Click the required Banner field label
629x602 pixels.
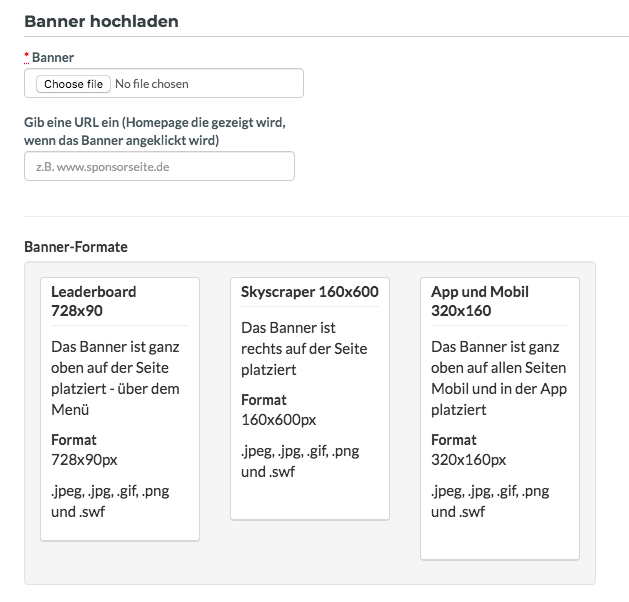click(x=53, y=57)
